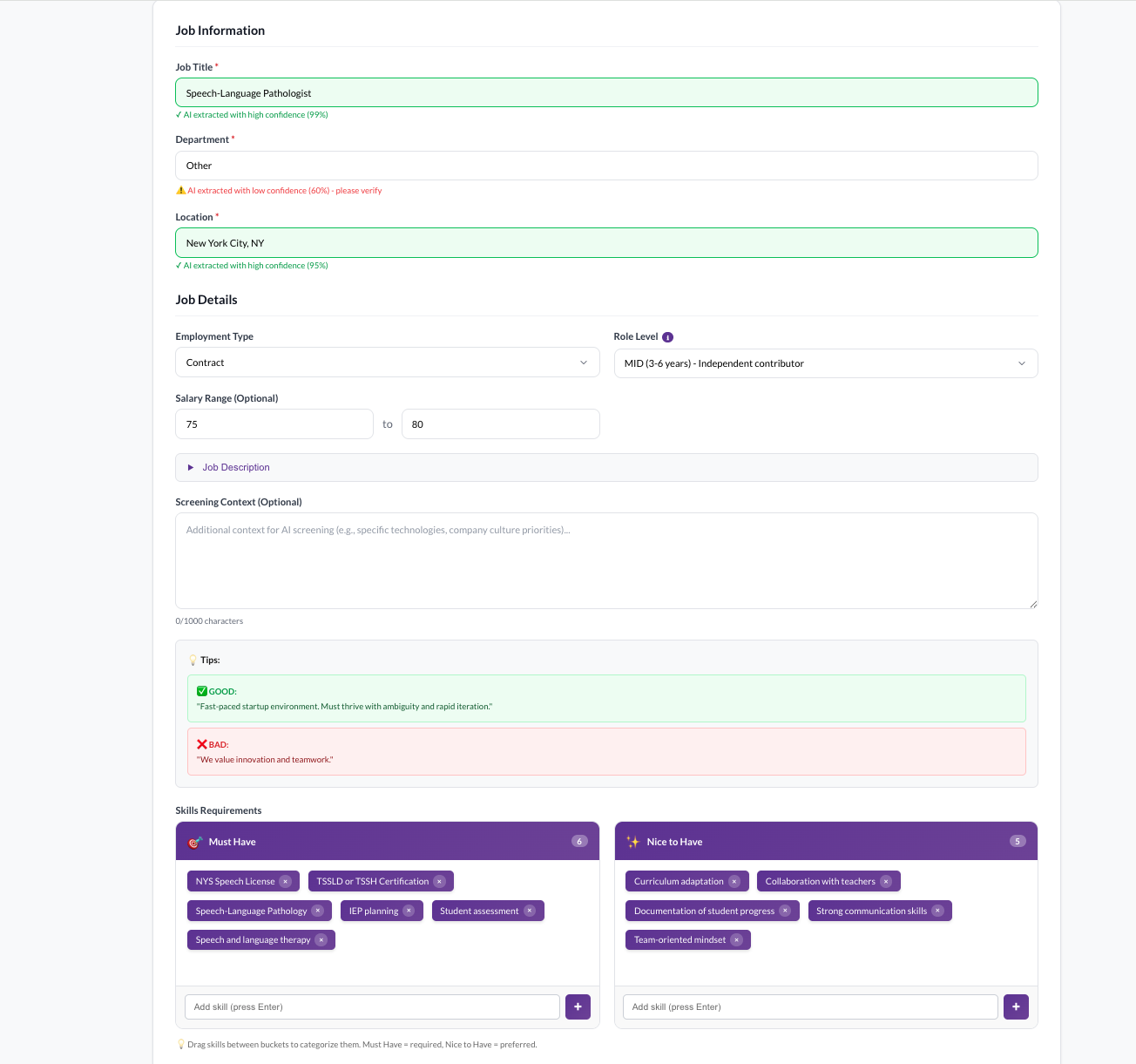Click the red BAD cross icon
The width and height of the screenshot is (1136, 1064).
point(202,744)
